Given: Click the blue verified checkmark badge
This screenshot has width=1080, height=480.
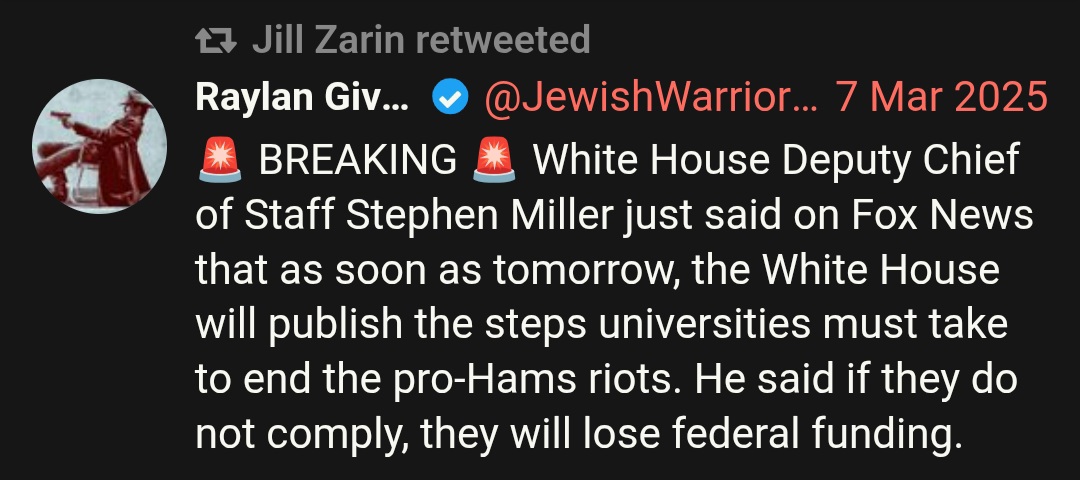Looking at the screenshot, I should coord(450,98).
